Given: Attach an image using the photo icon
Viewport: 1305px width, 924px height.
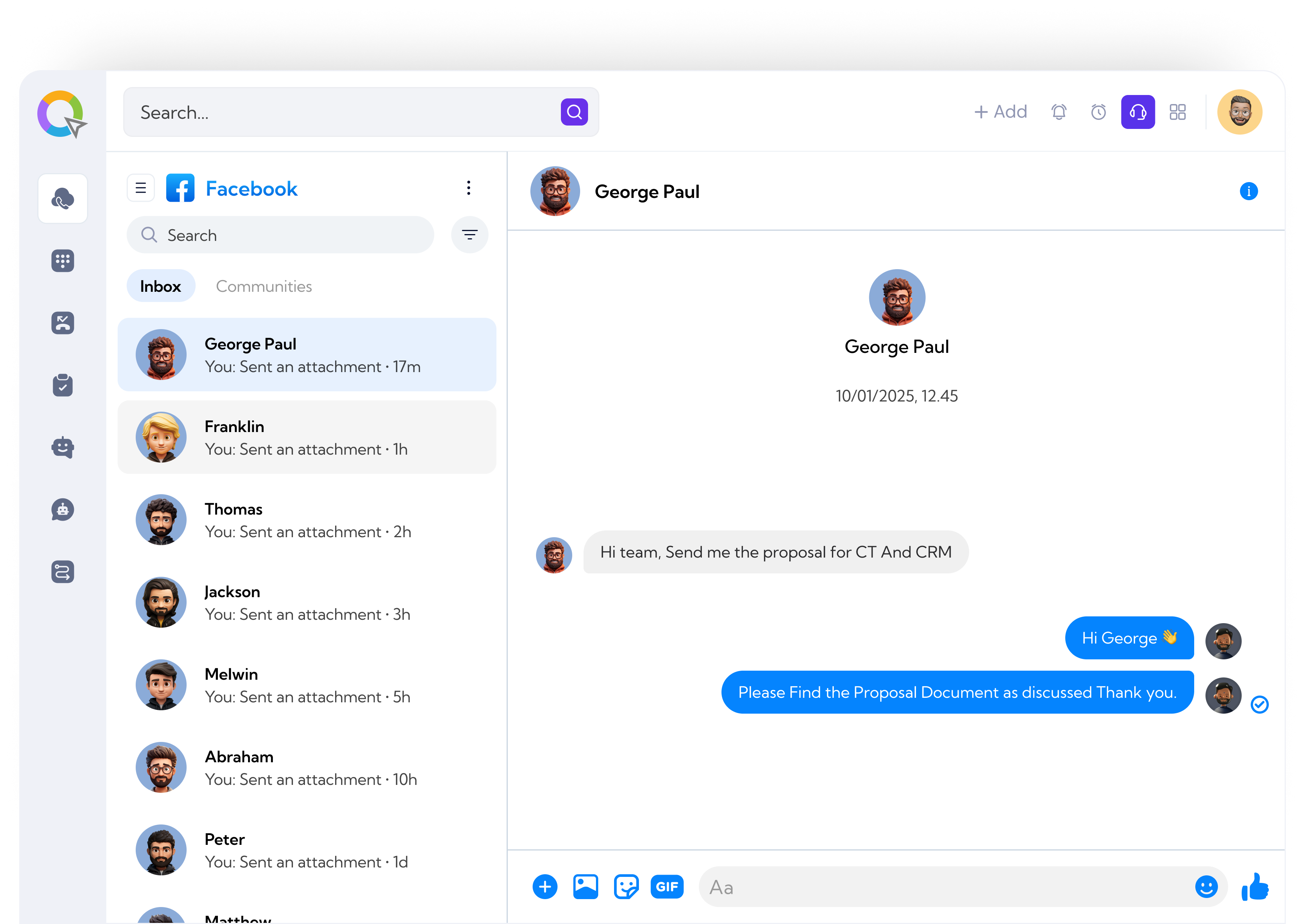Looking at the screenshot, I should click(x=585, y=886).
